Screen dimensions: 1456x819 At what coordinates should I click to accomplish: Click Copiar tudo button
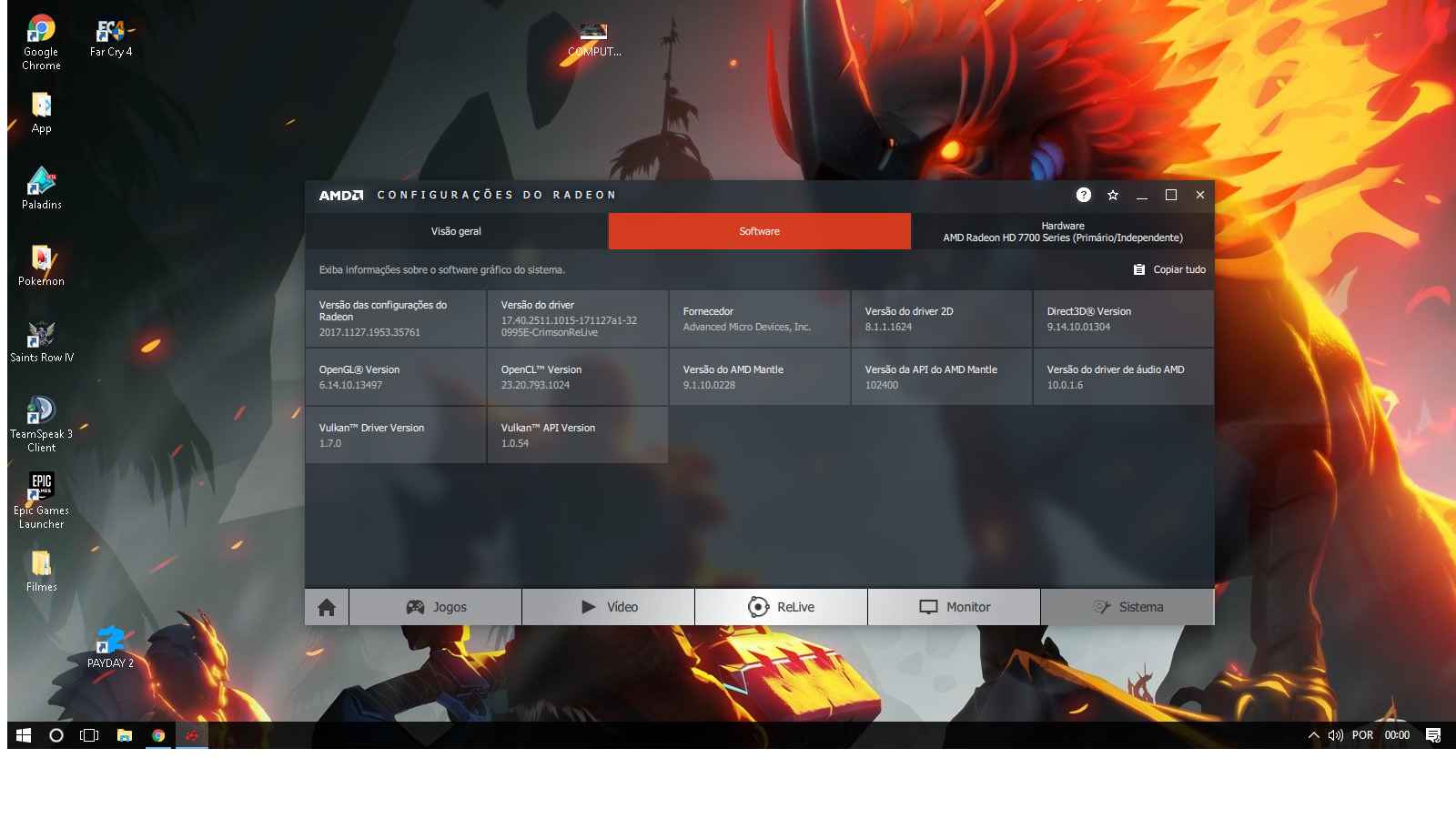click(1169, 269)
